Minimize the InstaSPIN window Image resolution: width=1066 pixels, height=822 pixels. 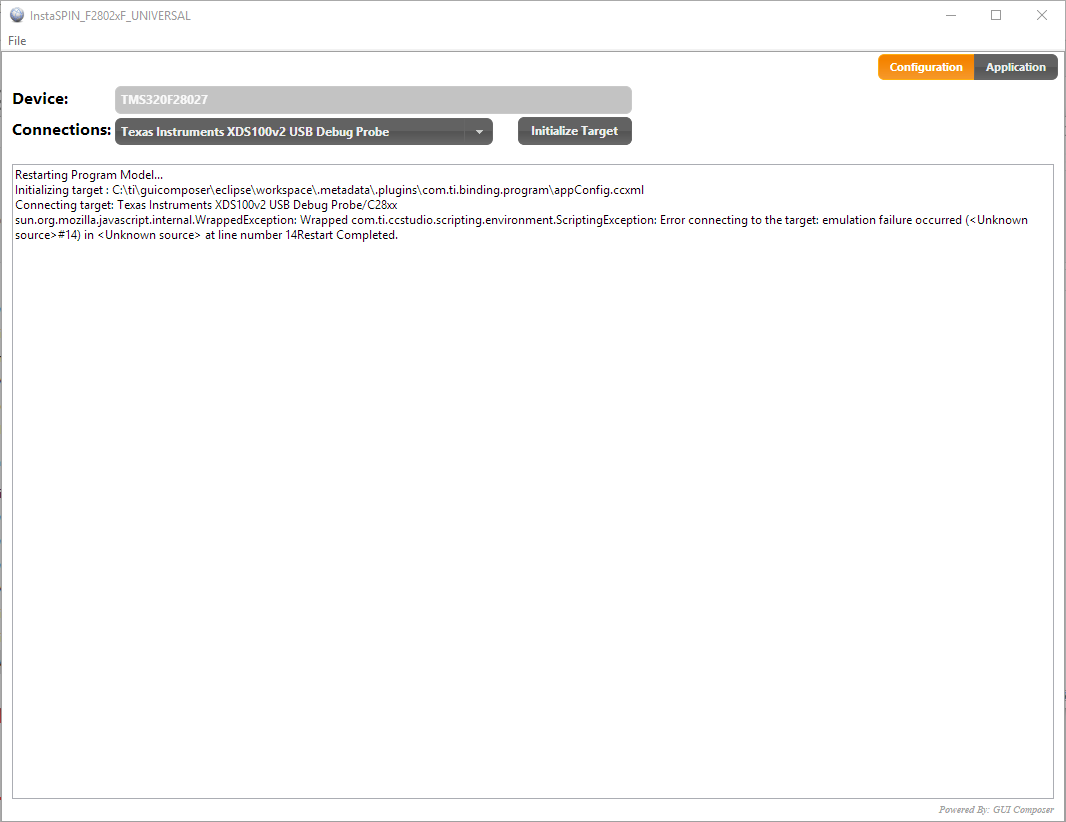click(951, 15)
